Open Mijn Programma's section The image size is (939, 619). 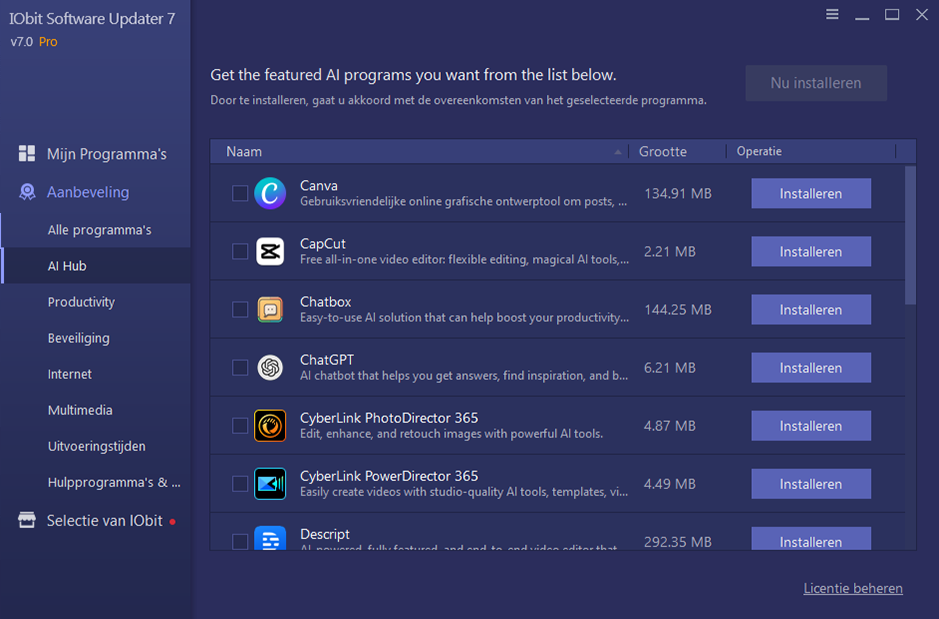(x=106, y=154)
